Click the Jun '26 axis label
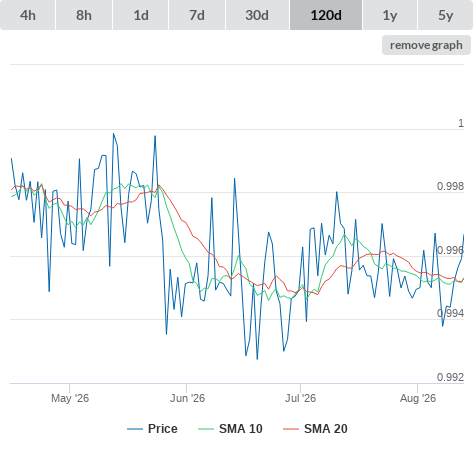 (187, 398)
